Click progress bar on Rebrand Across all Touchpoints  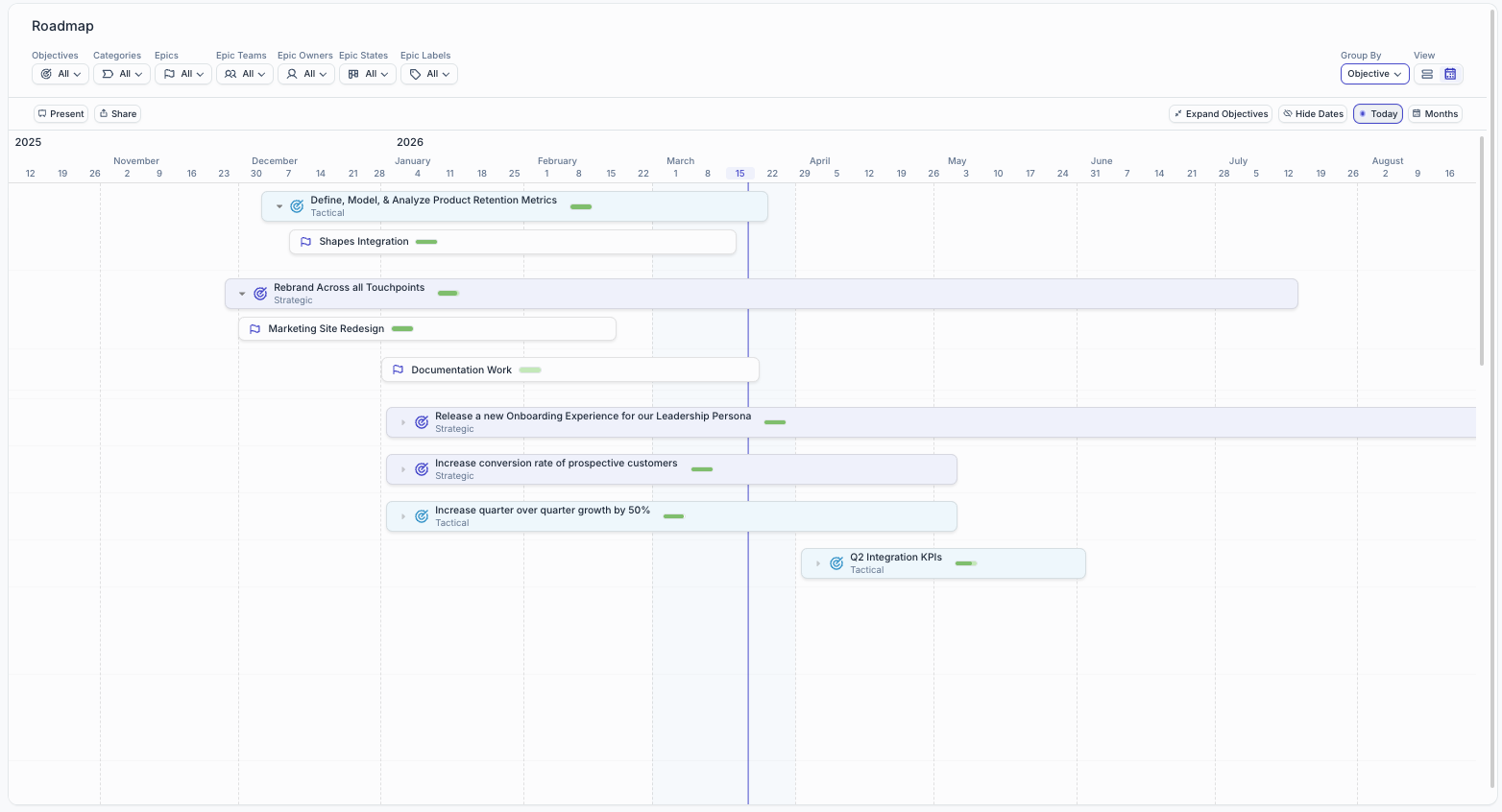pyautogui.click(x=448, y=294)
